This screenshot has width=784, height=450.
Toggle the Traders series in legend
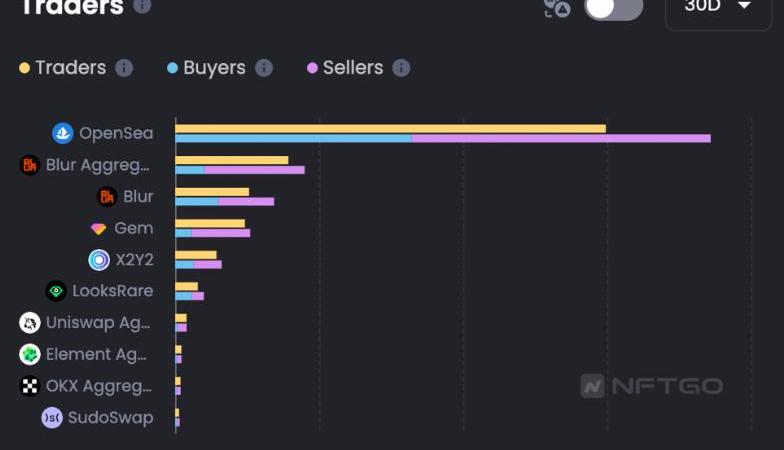pos(62,68)
